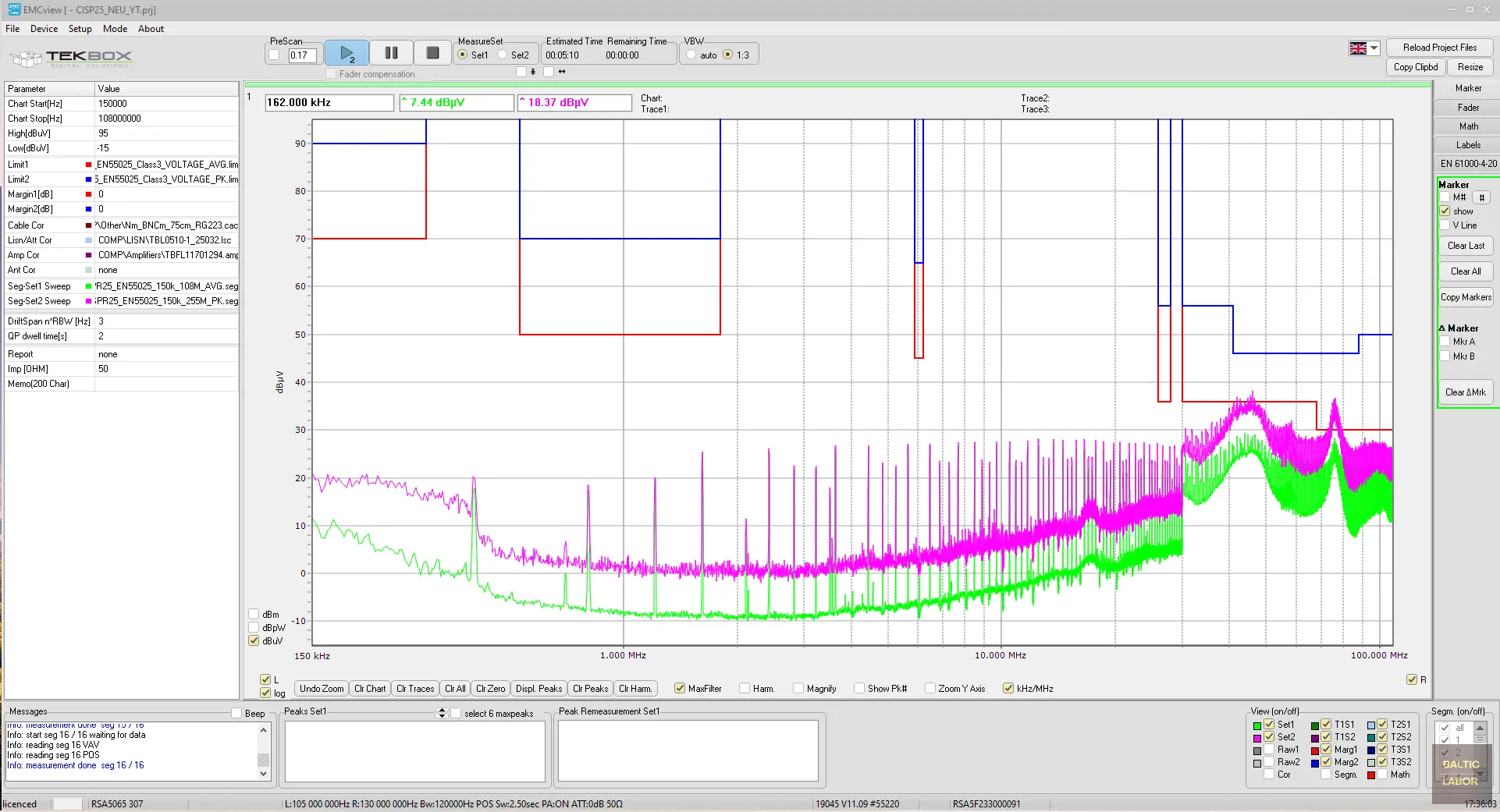Viewport: 1500px width, 812px height.
Task: Select the Set2 measure set radio button
Action: [503, 55]
